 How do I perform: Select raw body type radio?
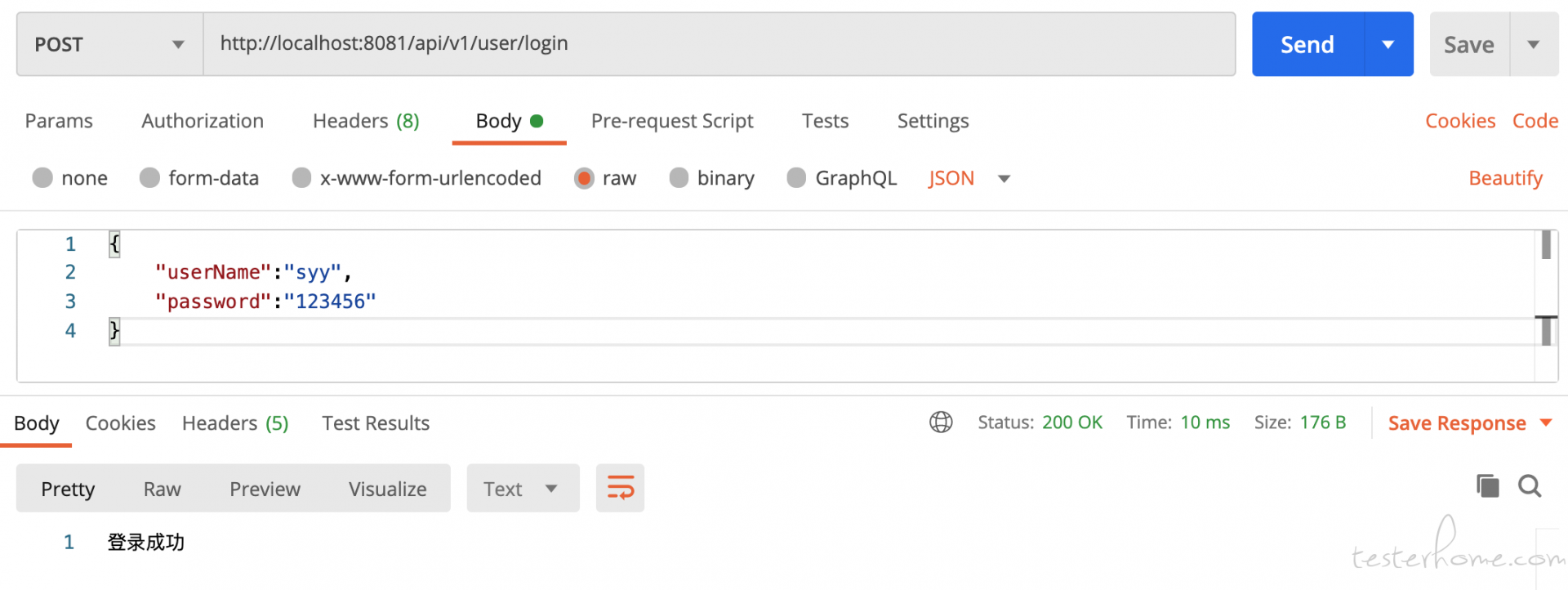point(584,178)
